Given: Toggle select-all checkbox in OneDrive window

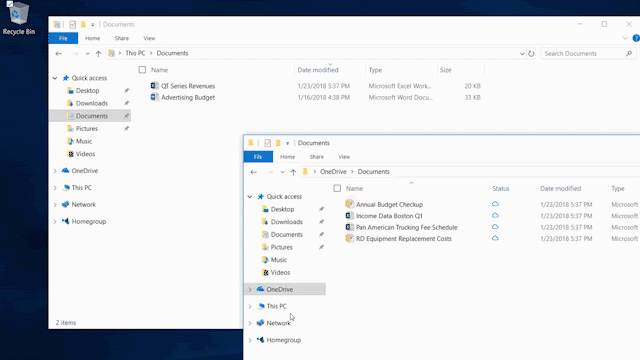Looking at the screenshot, I should (337, 188).
